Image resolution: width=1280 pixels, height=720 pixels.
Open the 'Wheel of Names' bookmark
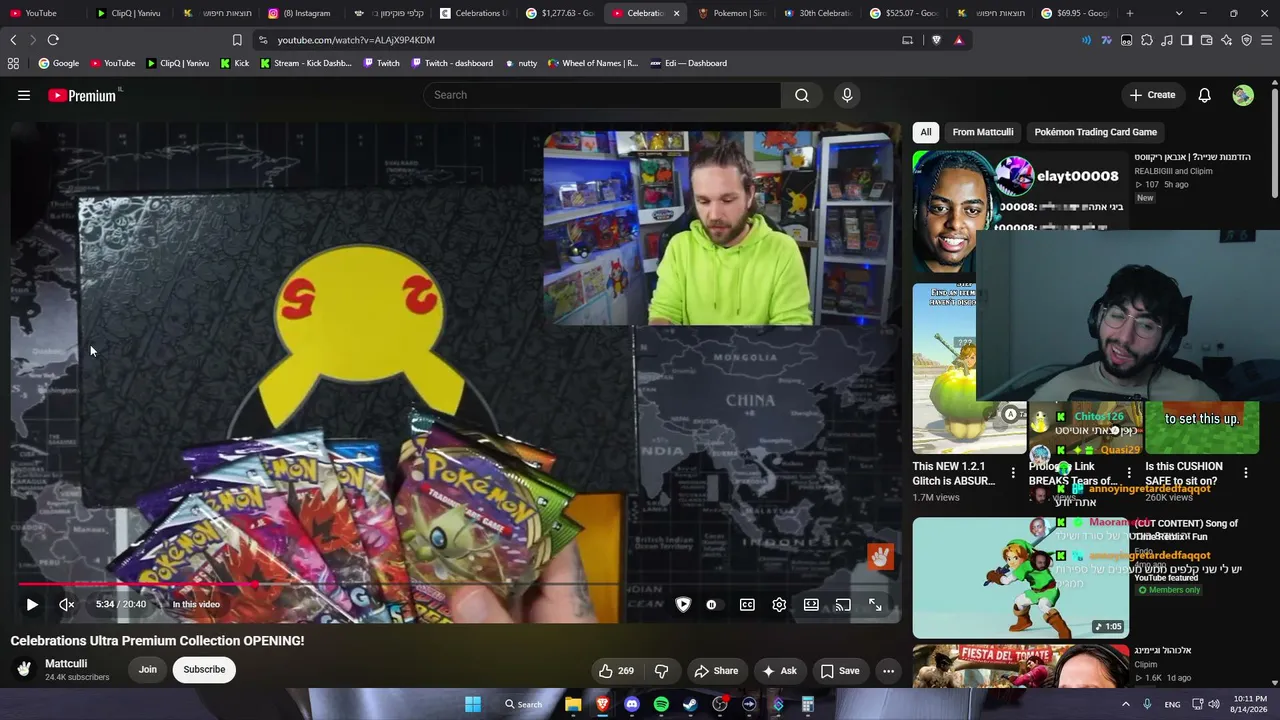592,63
